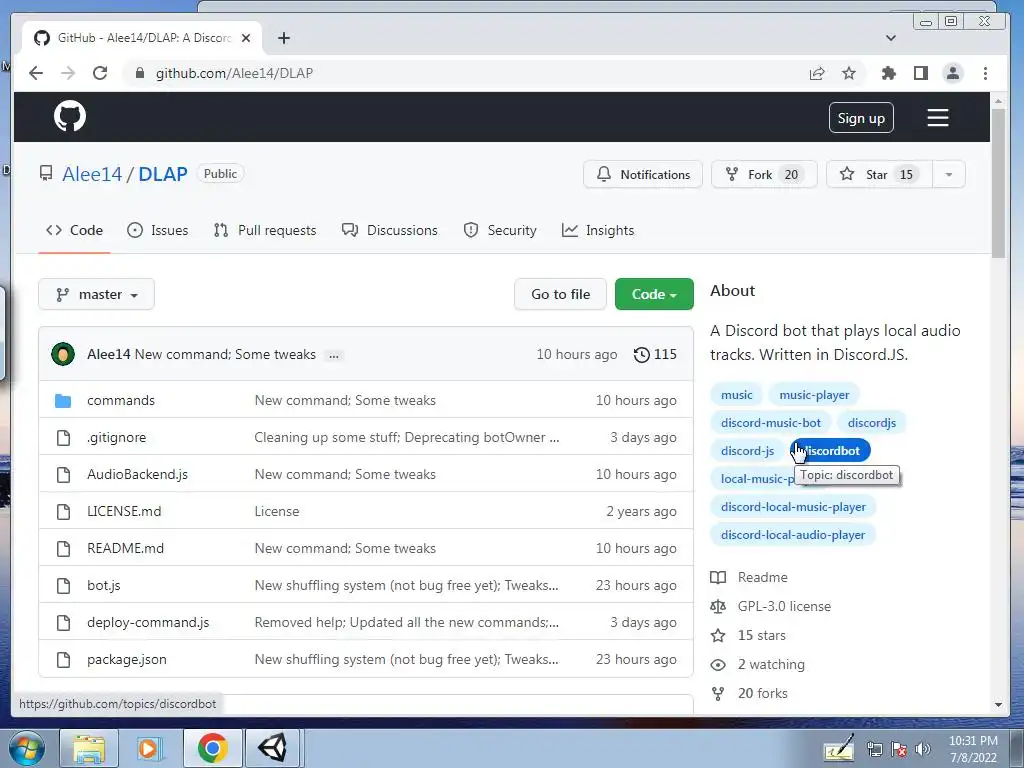Image resolution: width=1024 pixels, height=768 pixels.
Task: Open the master branch dropdown
Action: coord(97,294)
